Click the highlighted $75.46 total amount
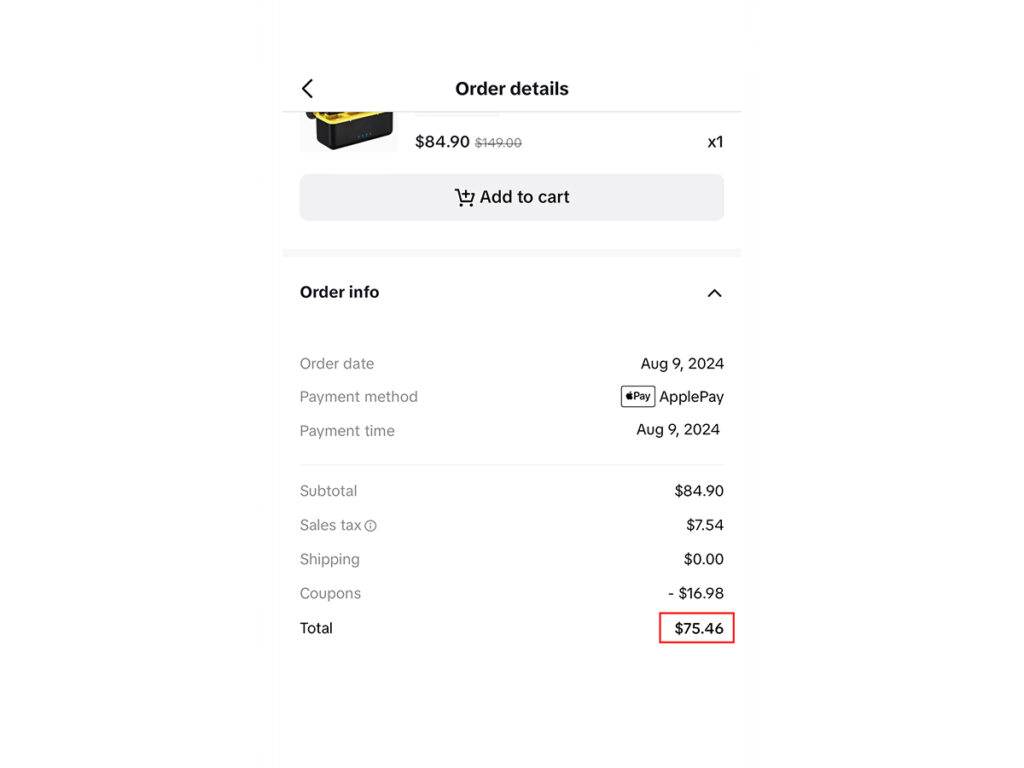 698,628
